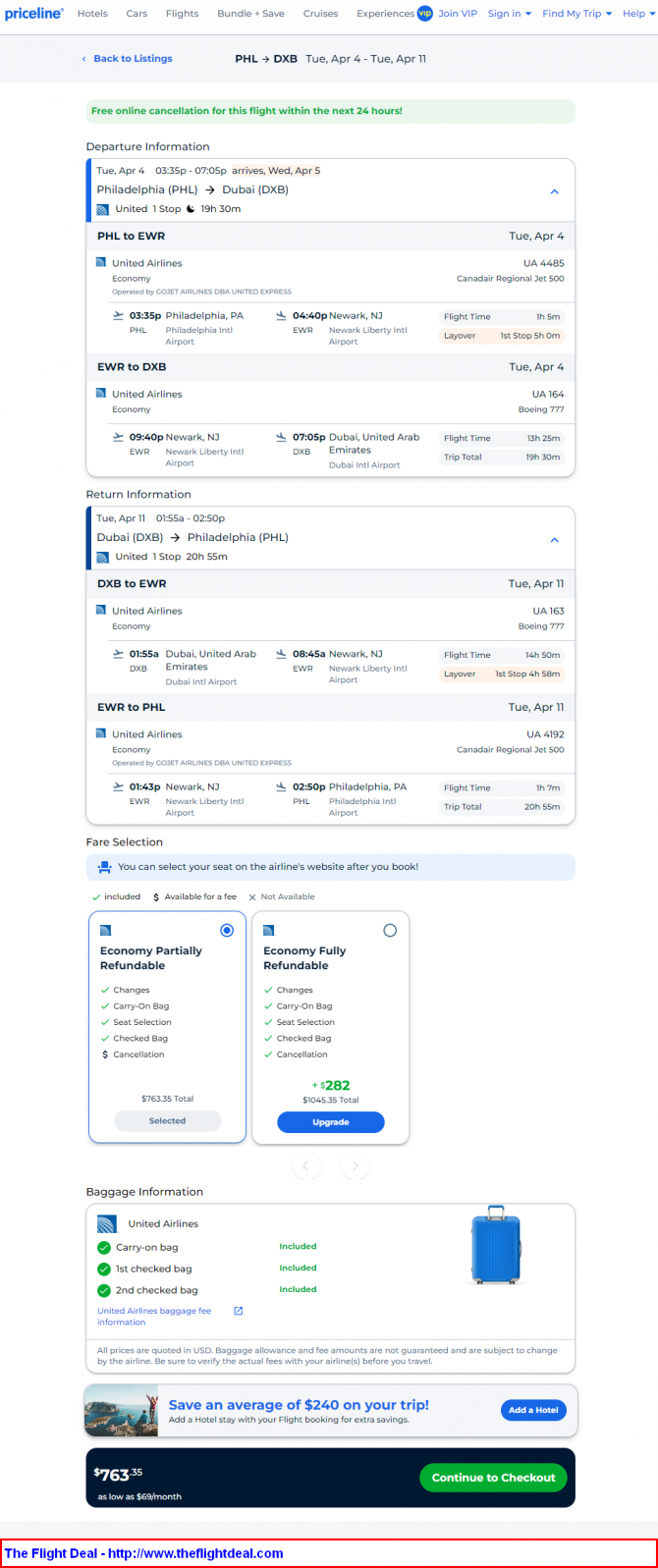658x1568 pixels.
Task: Click the overnight moon icon by 19h 30m
Action: point(191,209)
